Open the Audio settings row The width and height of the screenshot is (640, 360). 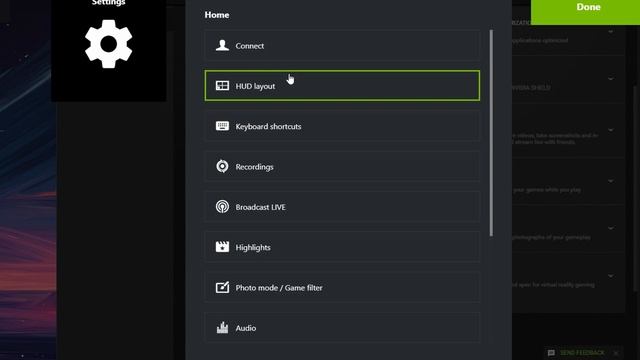click(342, 328)
